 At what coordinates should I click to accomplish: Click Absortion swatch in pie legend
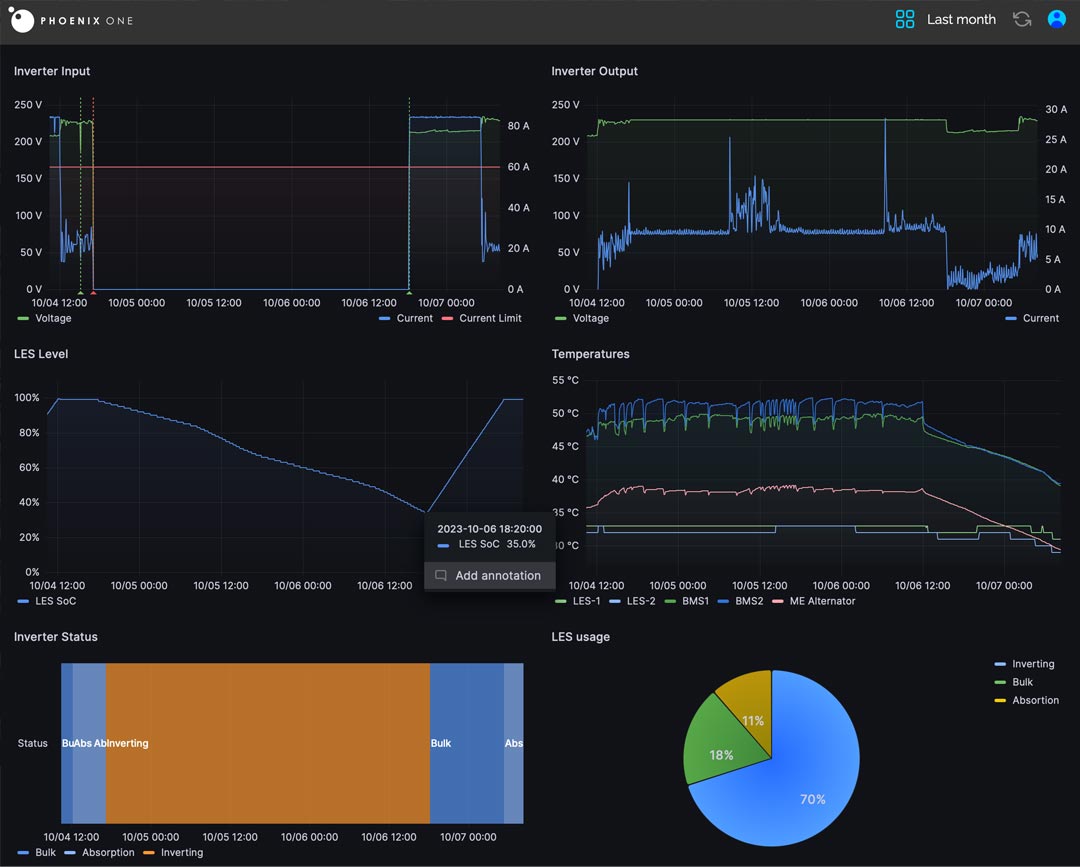(x=1000, y=700)
